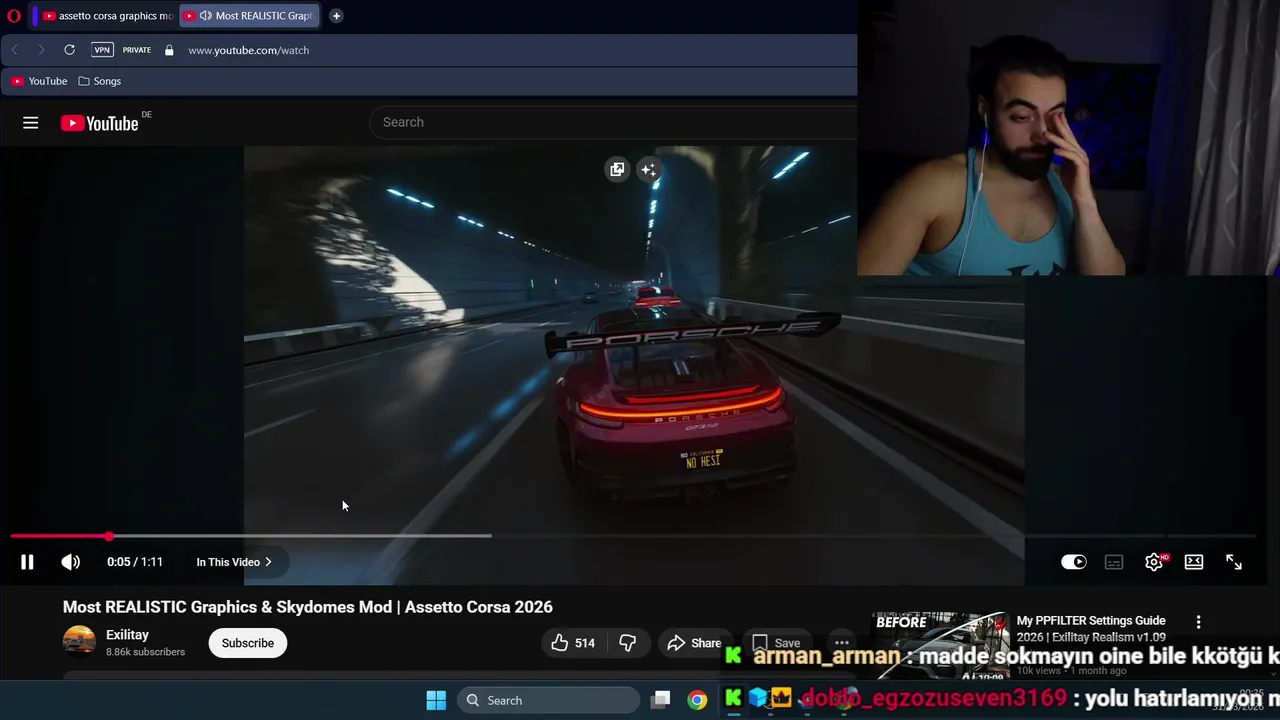Share the video

pyautogui.click(x=694, y=643)
